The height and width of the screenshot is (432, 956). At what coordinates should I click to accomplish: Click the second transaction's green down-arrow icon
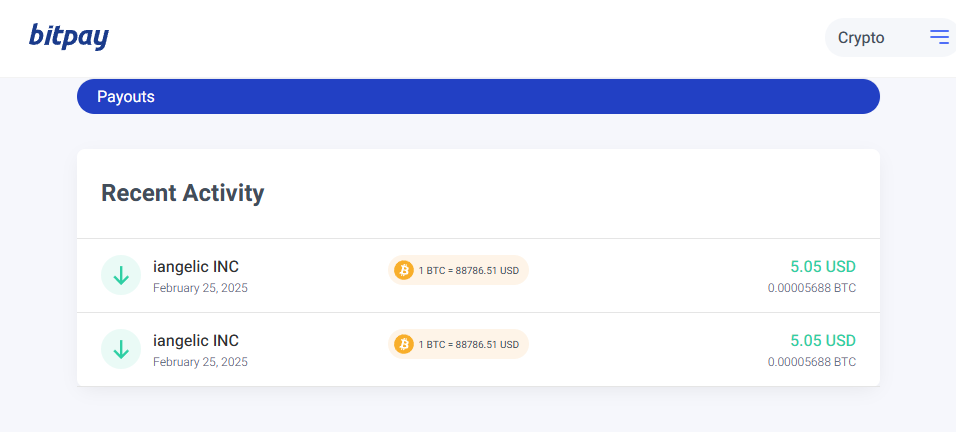(121, 349)
